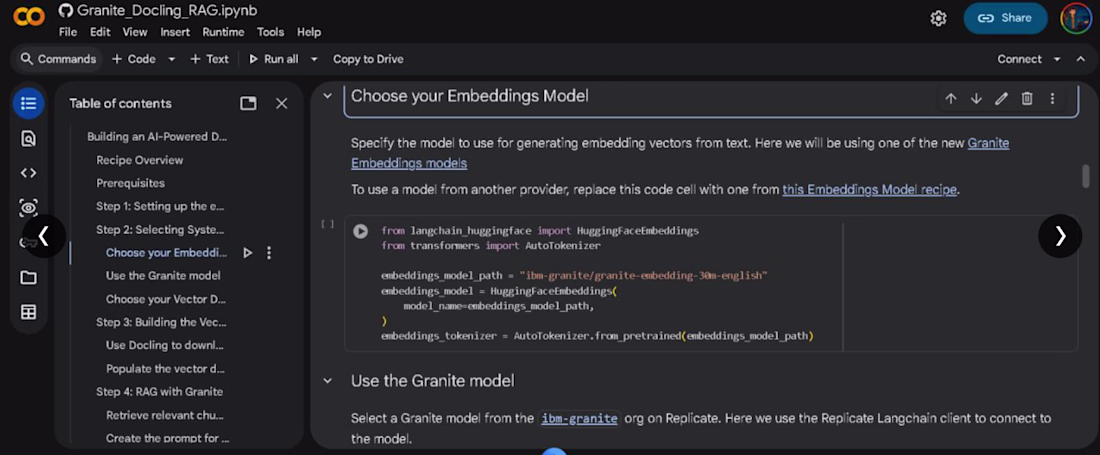Select Step 4: RAG with Granite entry
This screenshot has width=1100, height=455.
pyautogui.click(x=159, y=392)
